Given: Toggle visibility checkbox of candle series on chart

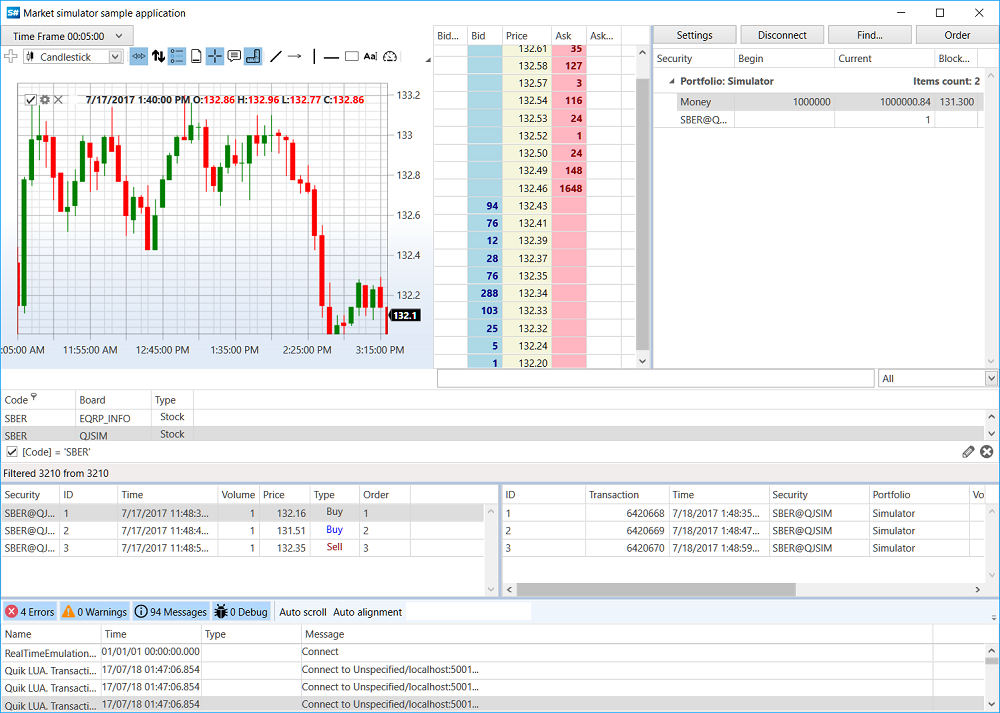Looking at the screenshot, I should pos(30,99).
